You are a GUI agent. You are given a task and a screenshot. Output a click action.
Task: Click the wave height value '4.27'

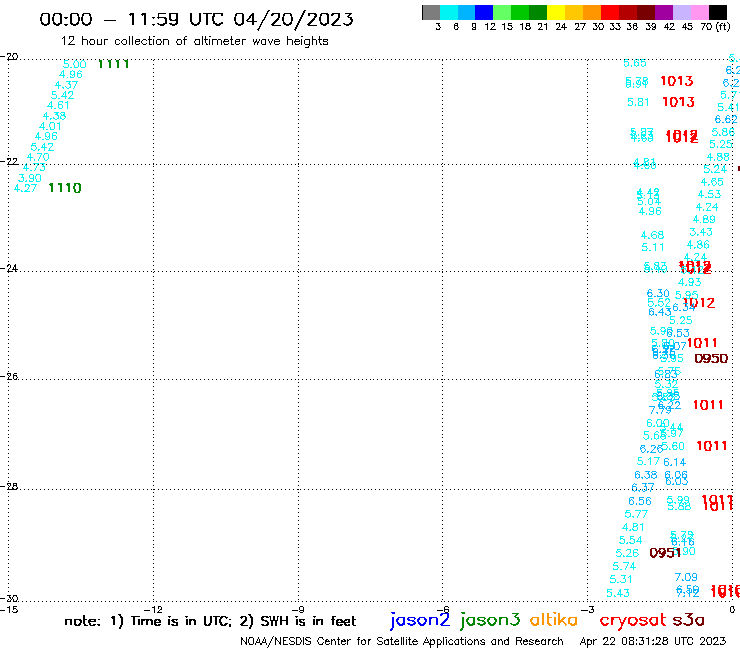tap(25, 188)
